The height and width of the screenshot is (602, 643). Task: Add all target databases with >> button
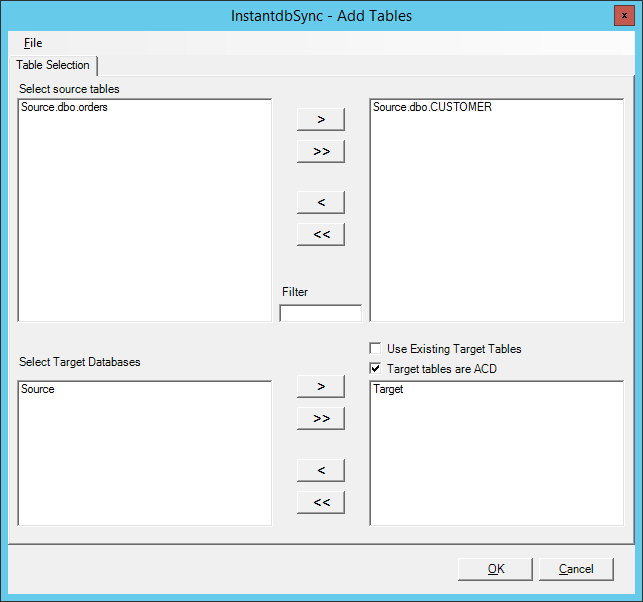[321, 418]
